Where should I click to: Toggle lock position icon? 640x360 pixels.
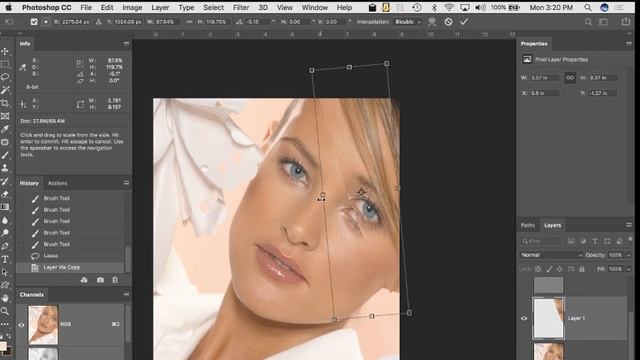click(560, 269)
